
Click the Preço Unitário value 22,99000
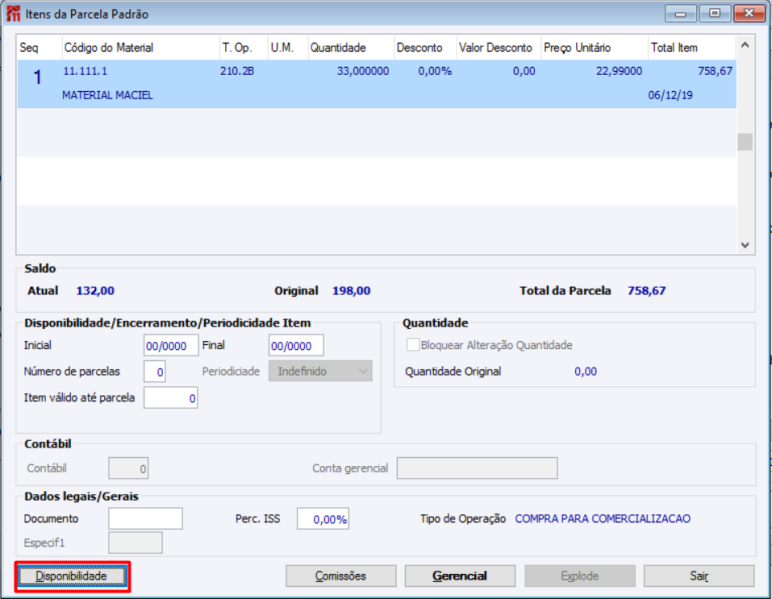(619, 71)
